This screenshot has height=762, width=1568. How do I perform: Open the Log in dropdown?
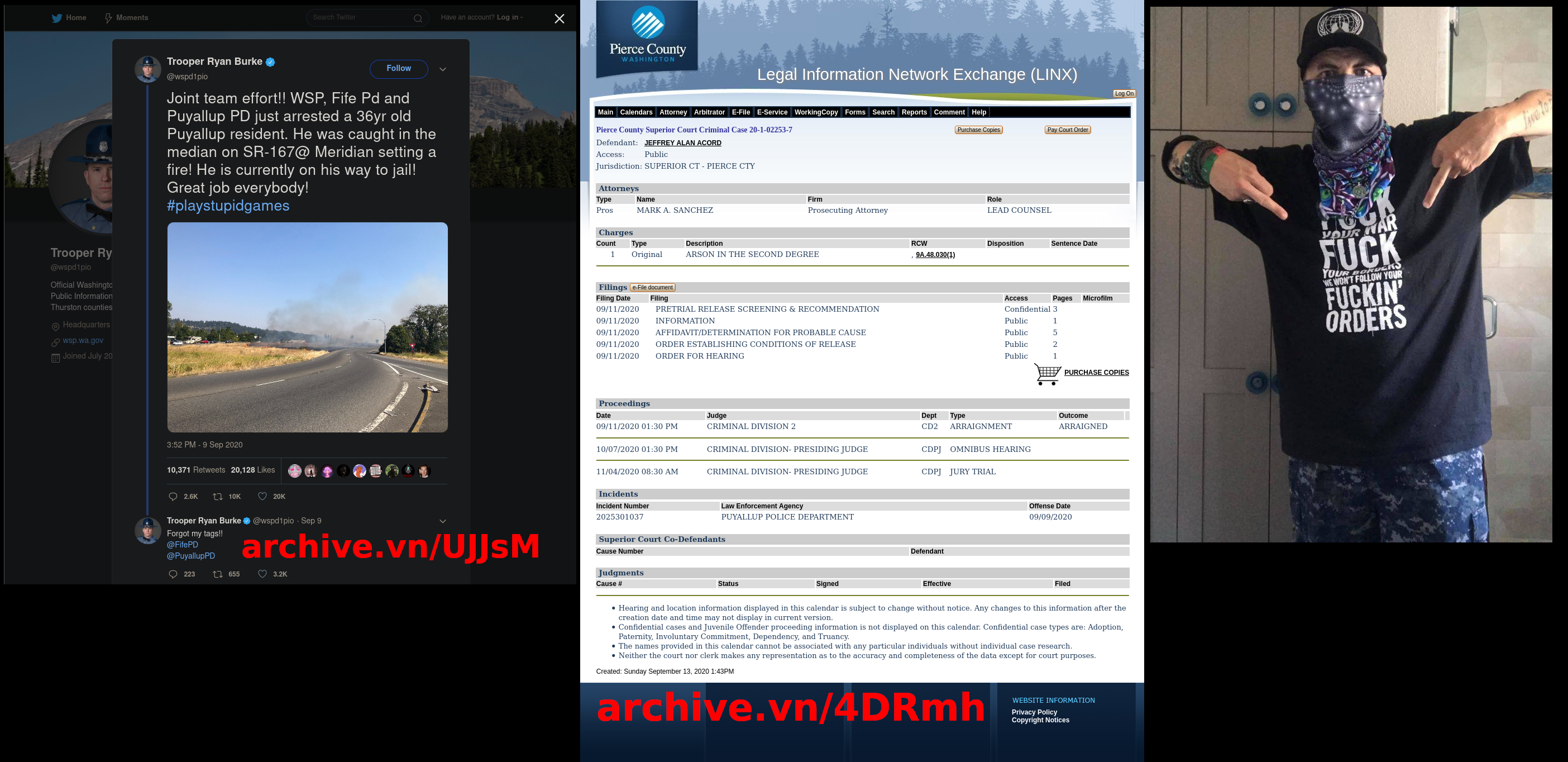point(509,18)
